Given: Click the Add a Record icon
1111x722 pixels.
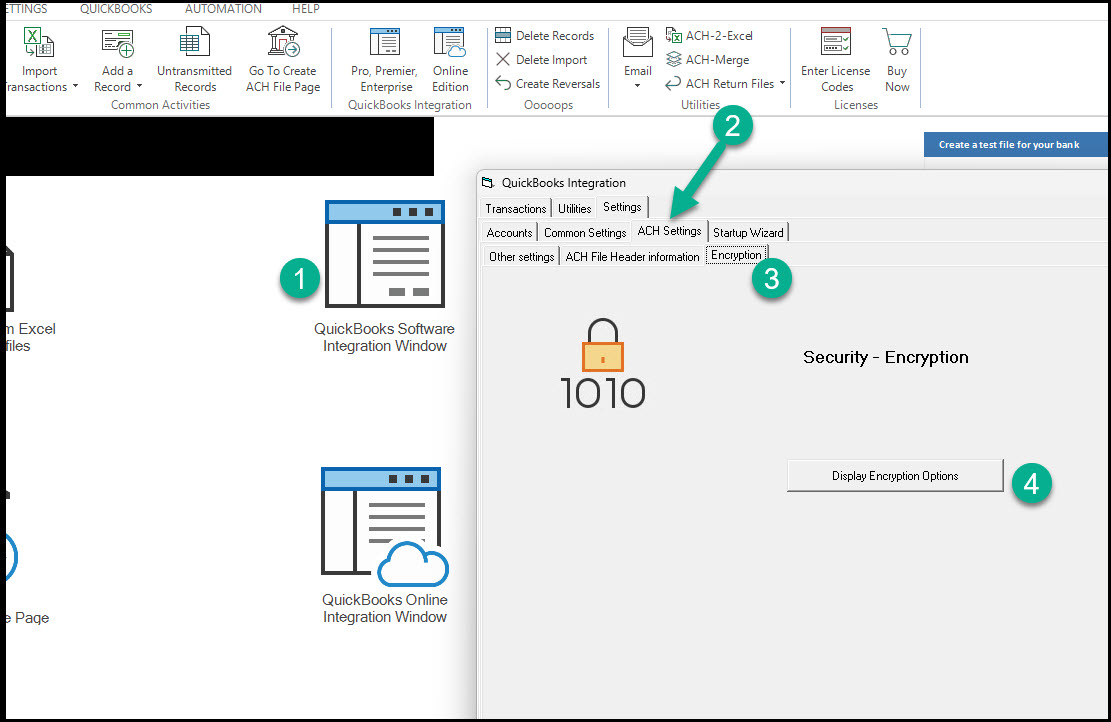Looking at the screenshot, I should tap(118, 43).
